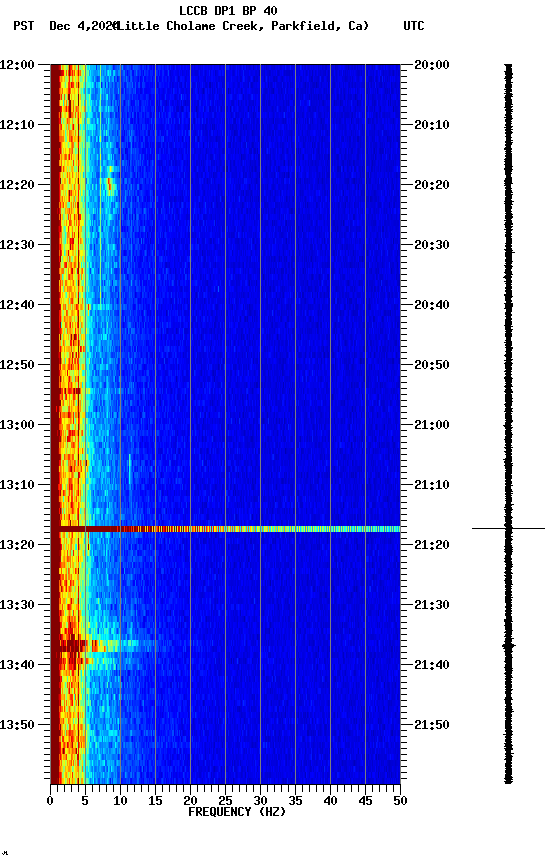Click the 13:40 PST time label
This screenshot has height=864, width=552.
point(17,665)
